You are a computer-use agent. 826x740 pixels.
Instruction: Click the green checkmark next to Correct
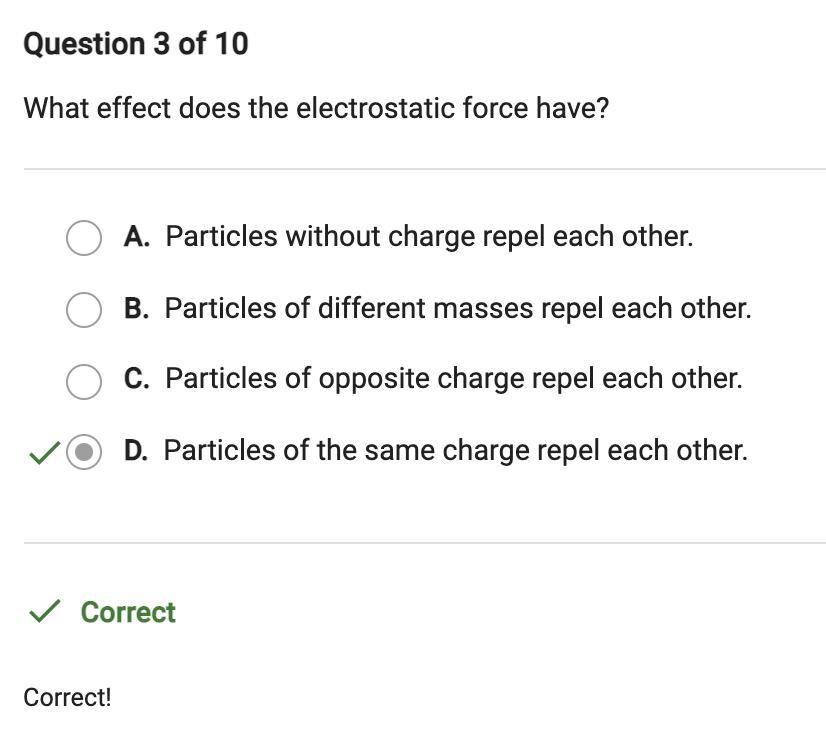point(44,611)
